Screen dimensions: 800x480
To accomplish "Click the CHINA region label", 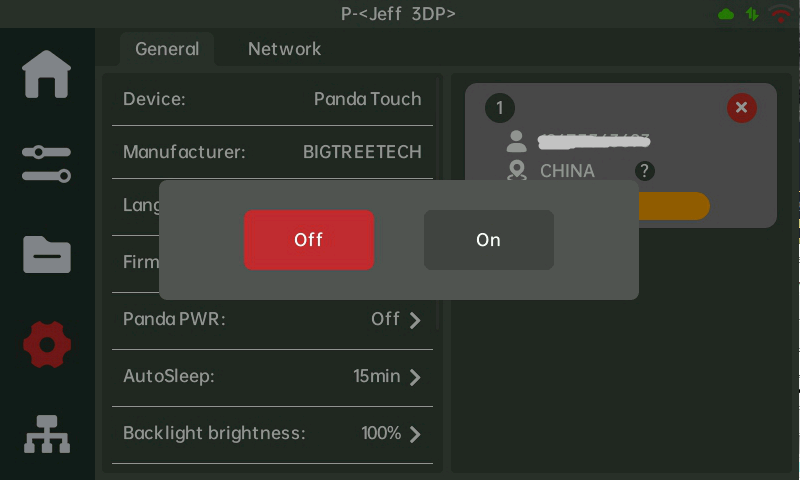I will click(567, 171).
